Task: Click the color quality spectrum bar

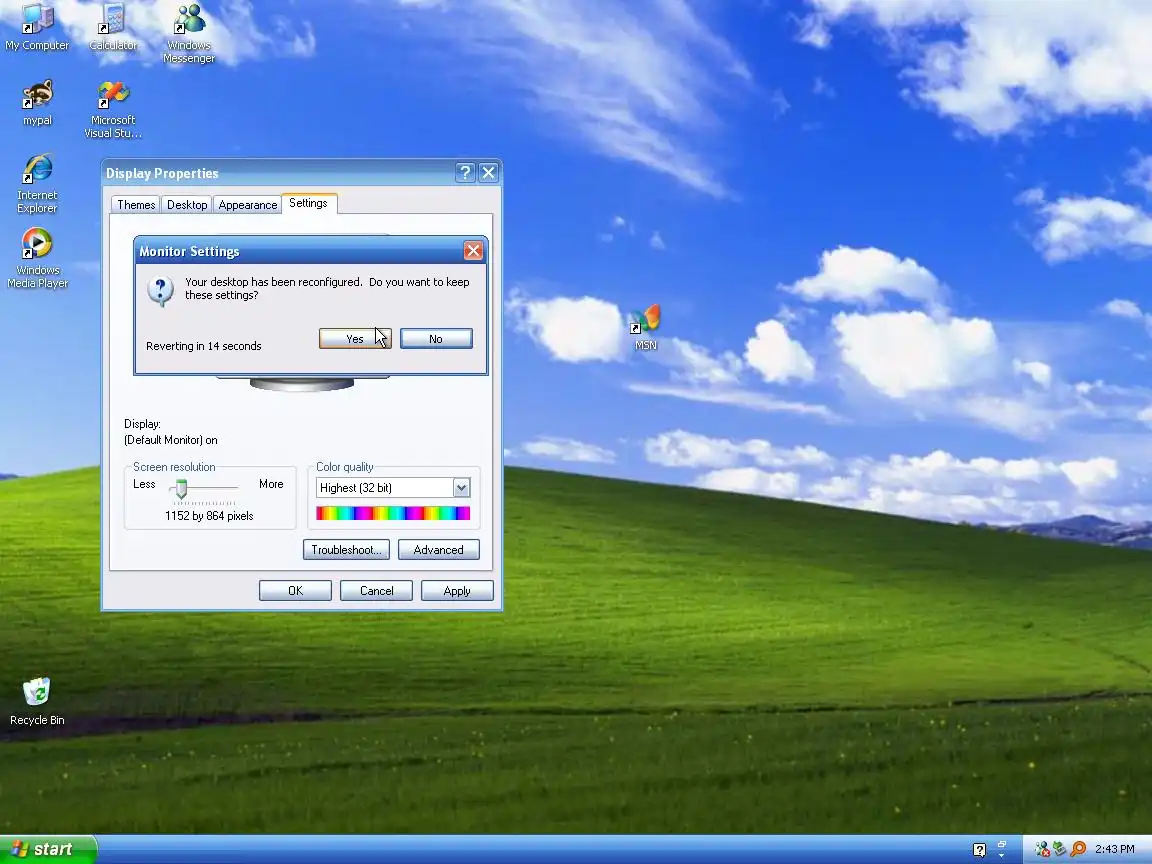Action: point(393,514)
